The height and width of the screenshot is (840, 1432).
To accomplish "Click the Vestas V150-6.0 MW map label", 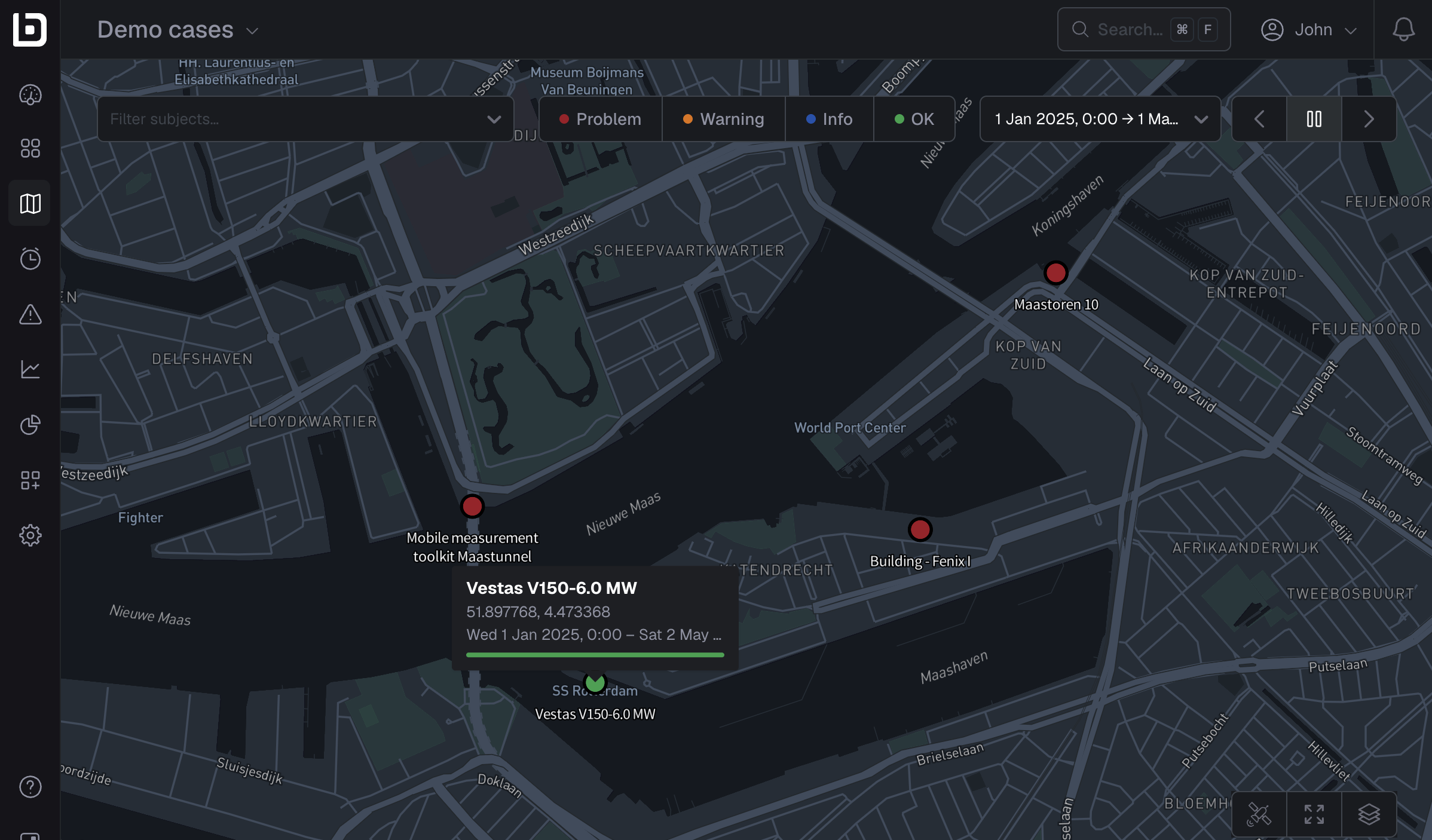I will point(595,714).
